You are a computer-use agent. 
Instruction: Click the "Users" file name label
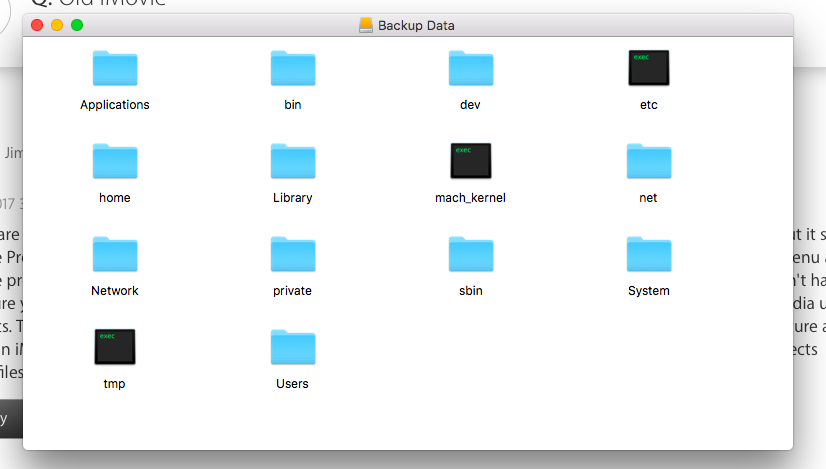pos(292,384)
